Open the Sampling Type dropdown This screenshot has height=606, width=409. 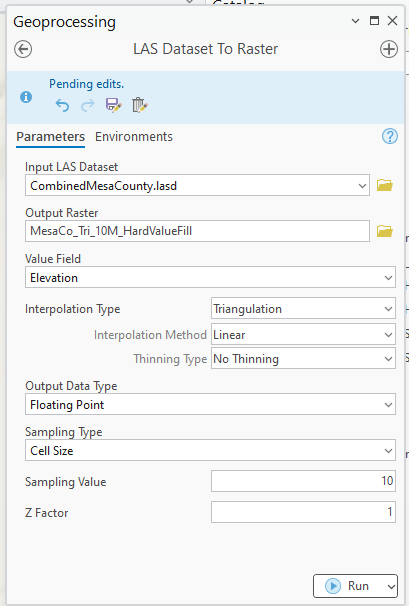(x=388, y=451)
